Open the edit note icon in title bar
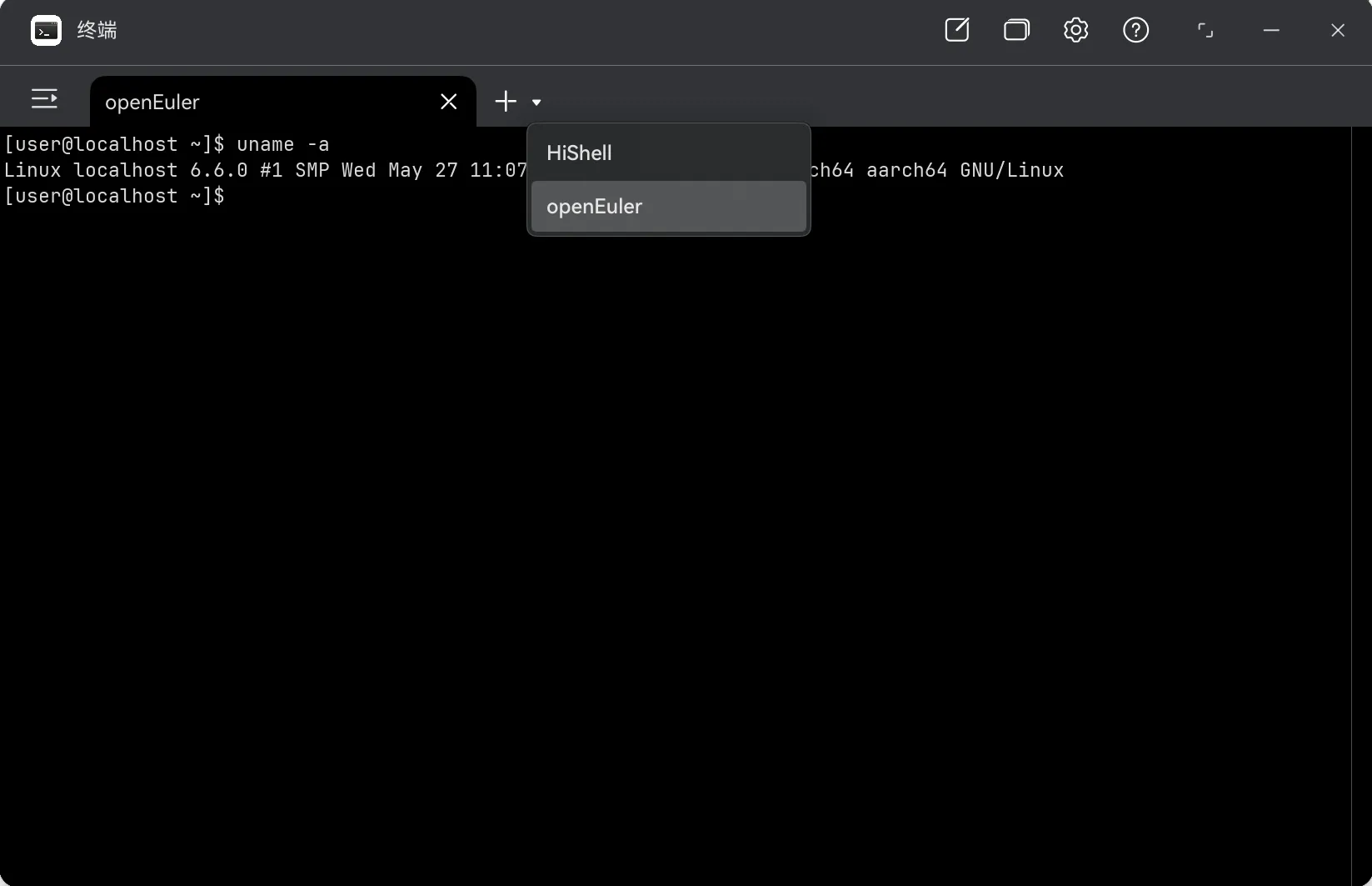Screen dimensions: 1372x886 957,30
